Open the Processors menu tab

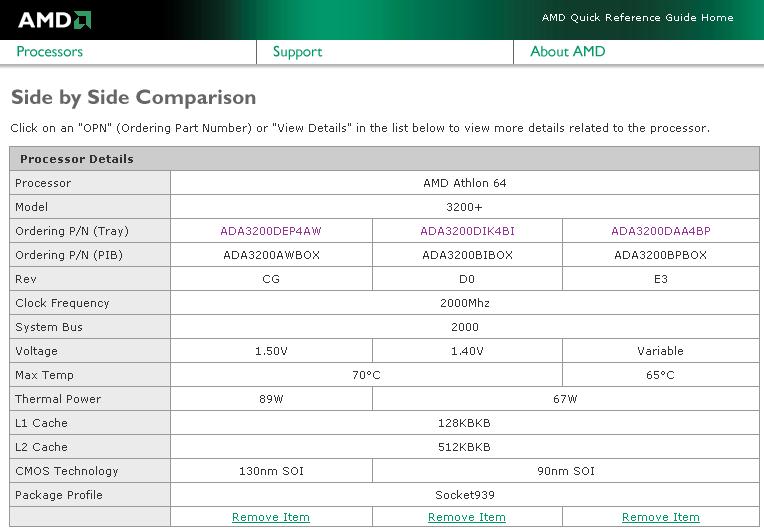coord(50,52)
